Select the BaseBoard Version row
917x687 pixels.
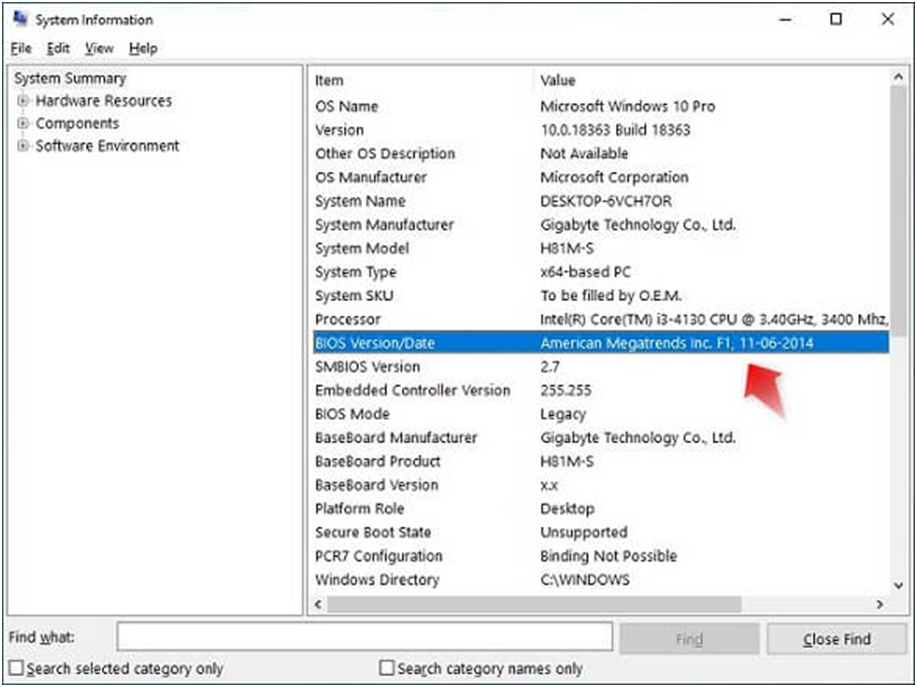(601, 485)
